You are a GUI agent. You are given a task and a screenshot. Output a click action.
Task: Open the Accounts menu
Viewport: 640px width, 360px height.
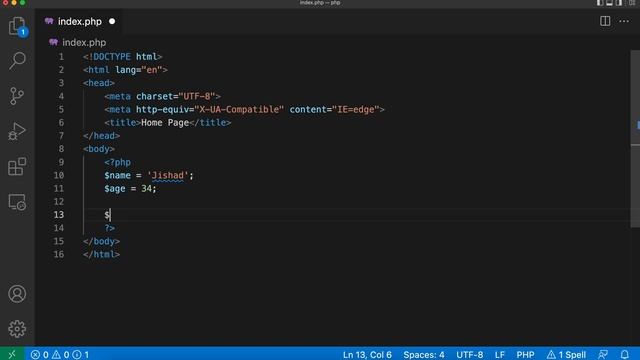(x=17, y=294)
